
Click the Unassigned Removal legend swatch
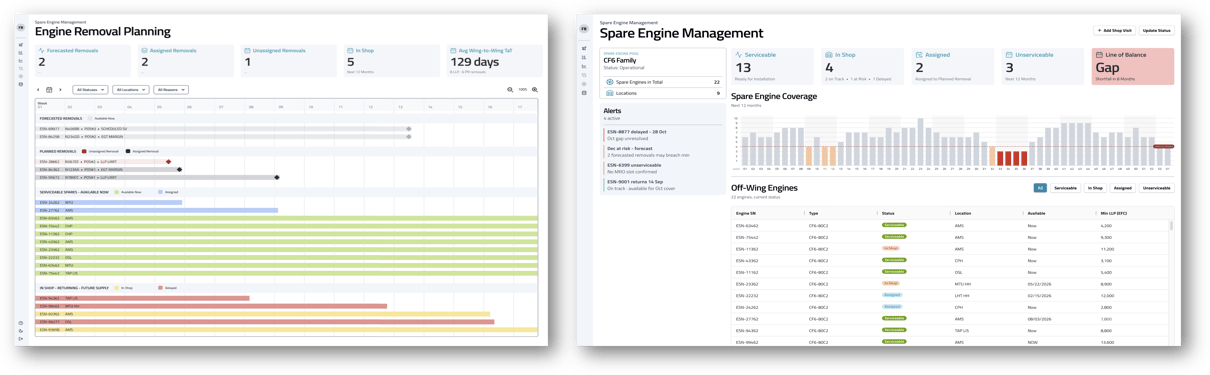pos(84,151)
